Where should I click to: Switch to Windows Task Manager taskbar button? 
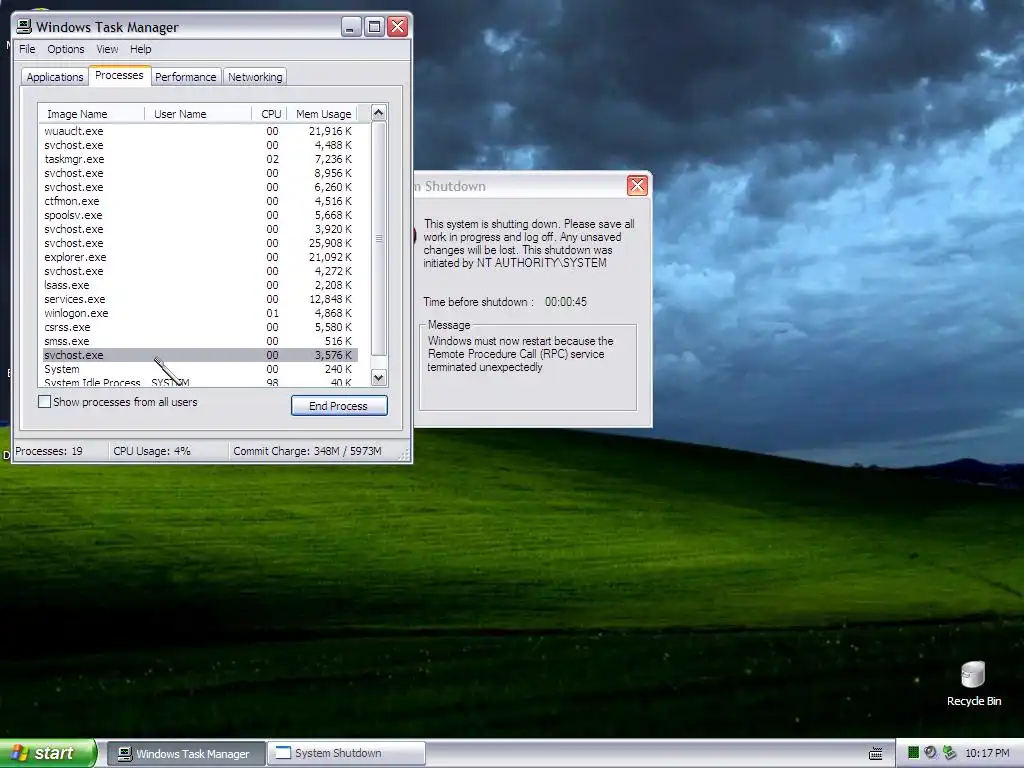pyautogui.click(x=185, y=754)
